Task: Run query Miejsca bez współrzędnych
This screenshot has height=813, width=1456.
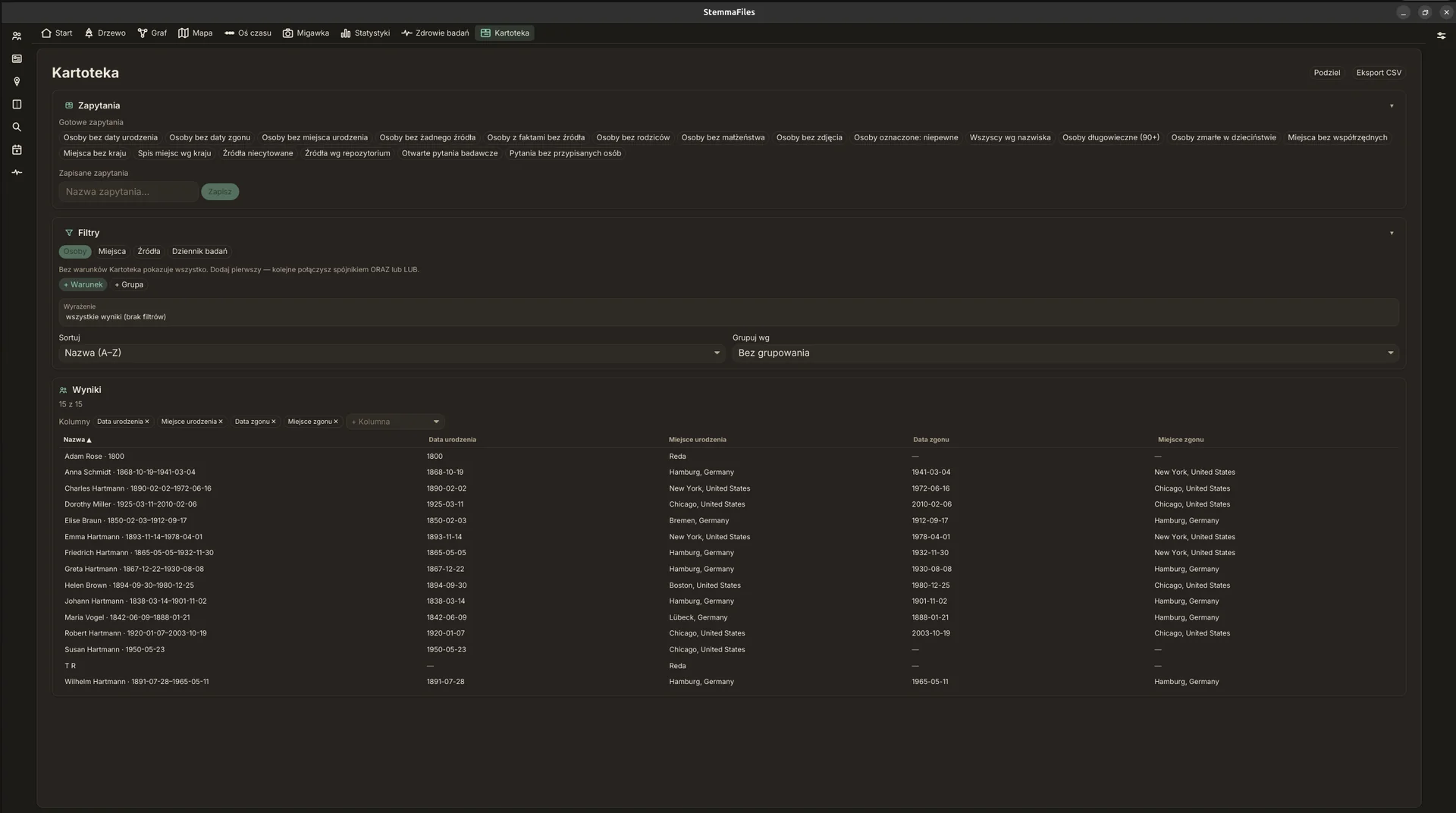Action: 1338,138
